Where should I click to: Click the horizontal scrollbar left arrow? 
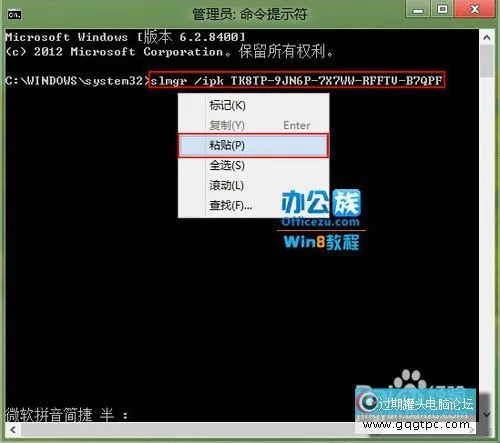coord(13,430)
